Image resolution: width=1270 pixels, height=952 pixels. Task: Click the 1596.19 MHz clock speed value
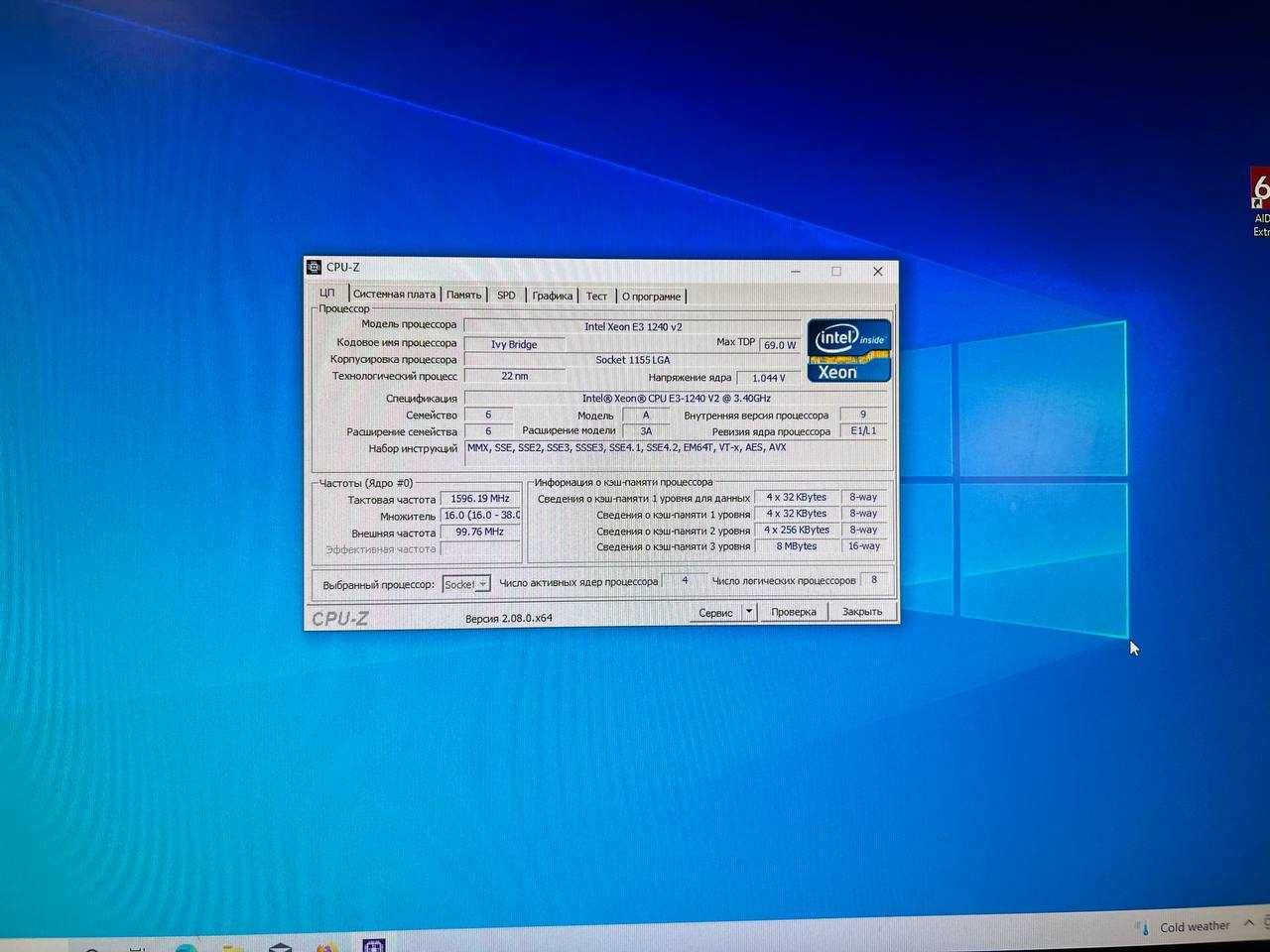click(x=480, y=499)
